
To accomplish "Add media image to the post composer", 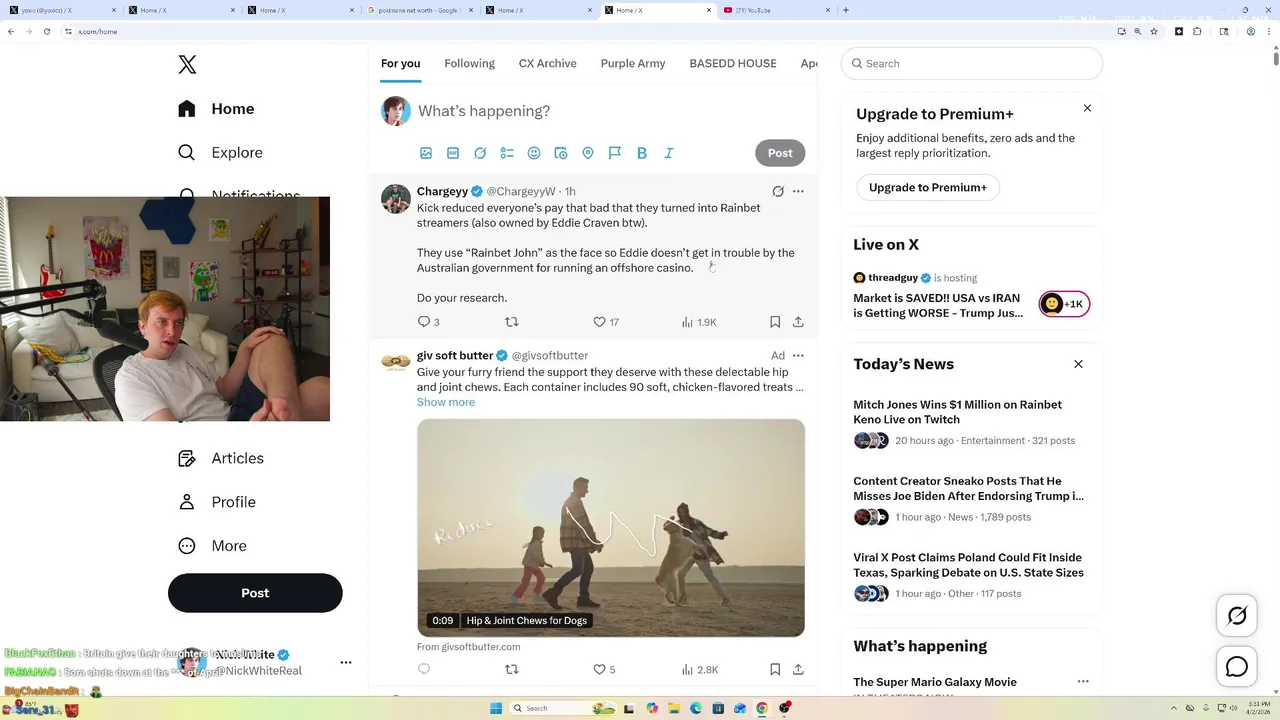I will point(426,153).
